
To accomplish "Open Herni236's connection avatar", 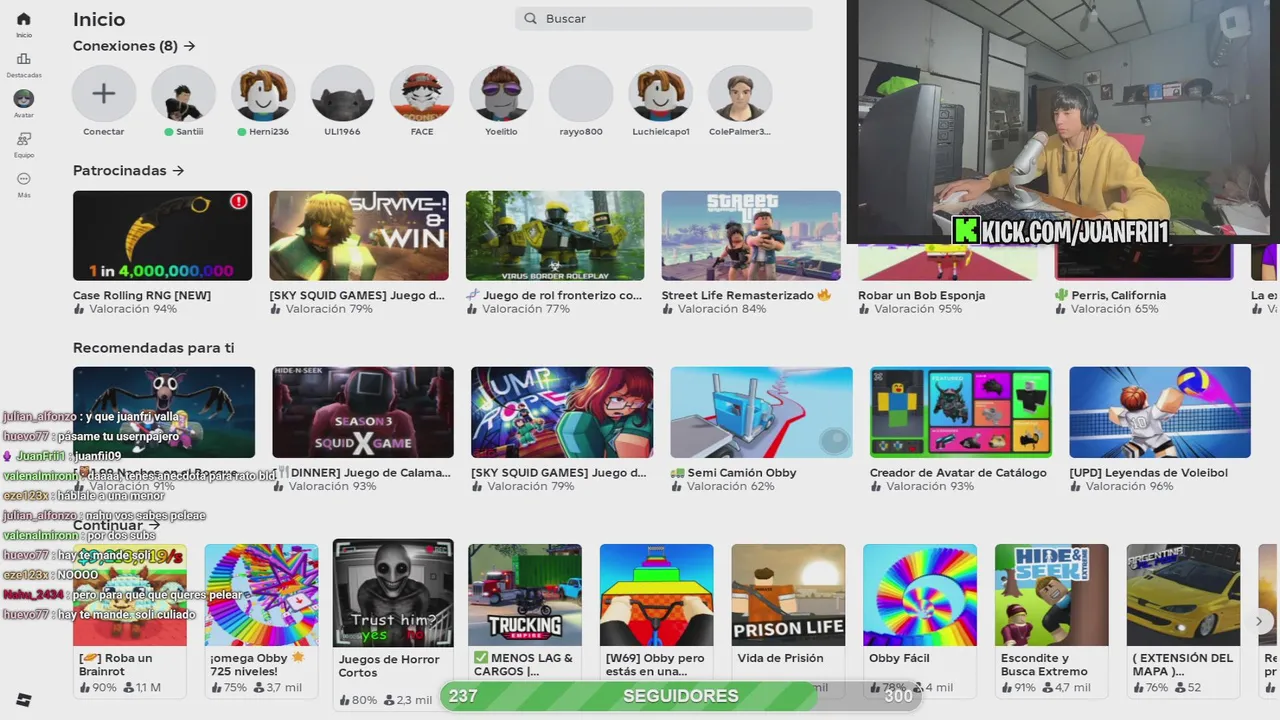I will coord(263,94).
